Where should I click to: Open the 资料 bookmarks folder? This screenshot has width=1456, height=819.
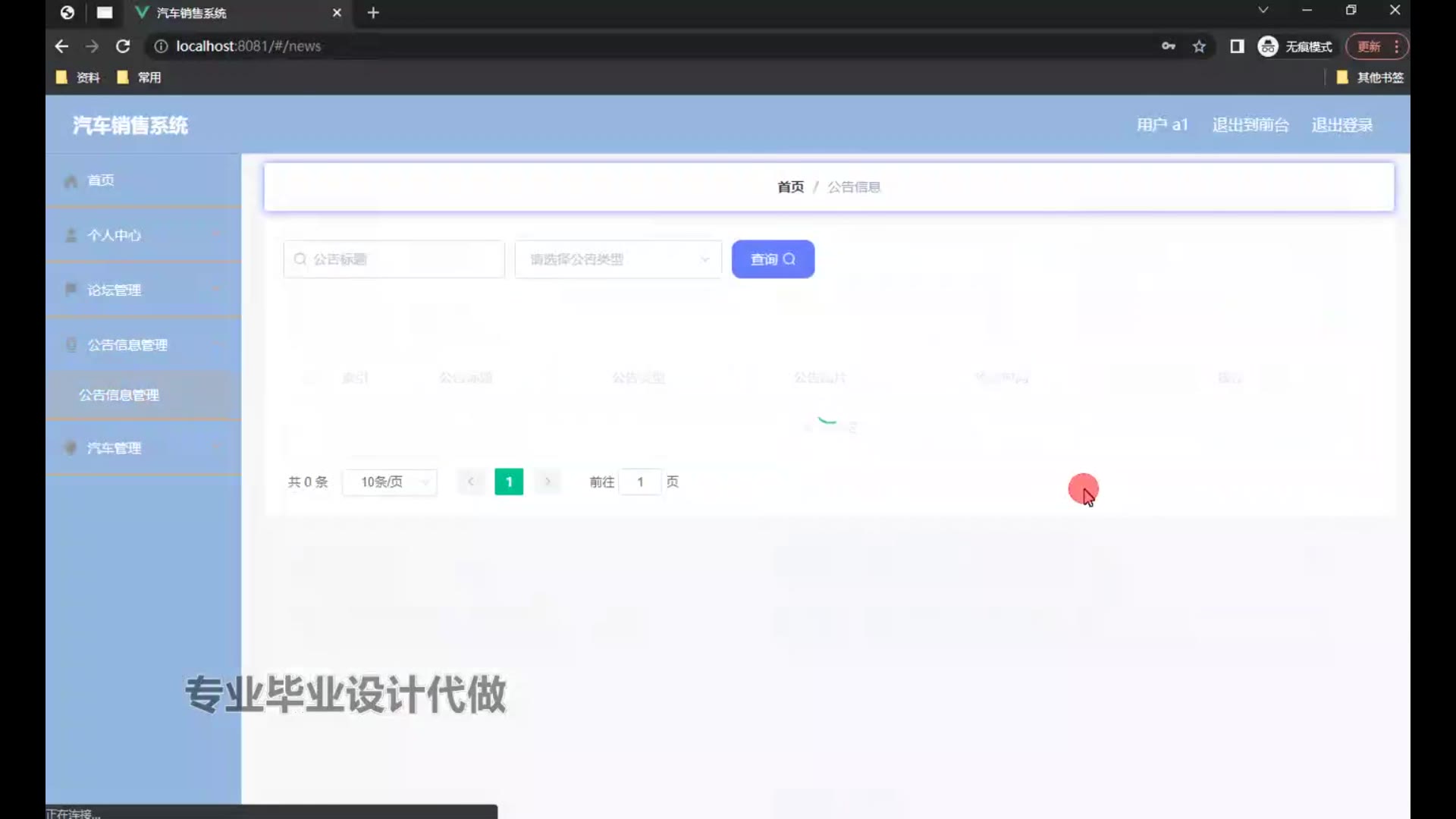78,77
